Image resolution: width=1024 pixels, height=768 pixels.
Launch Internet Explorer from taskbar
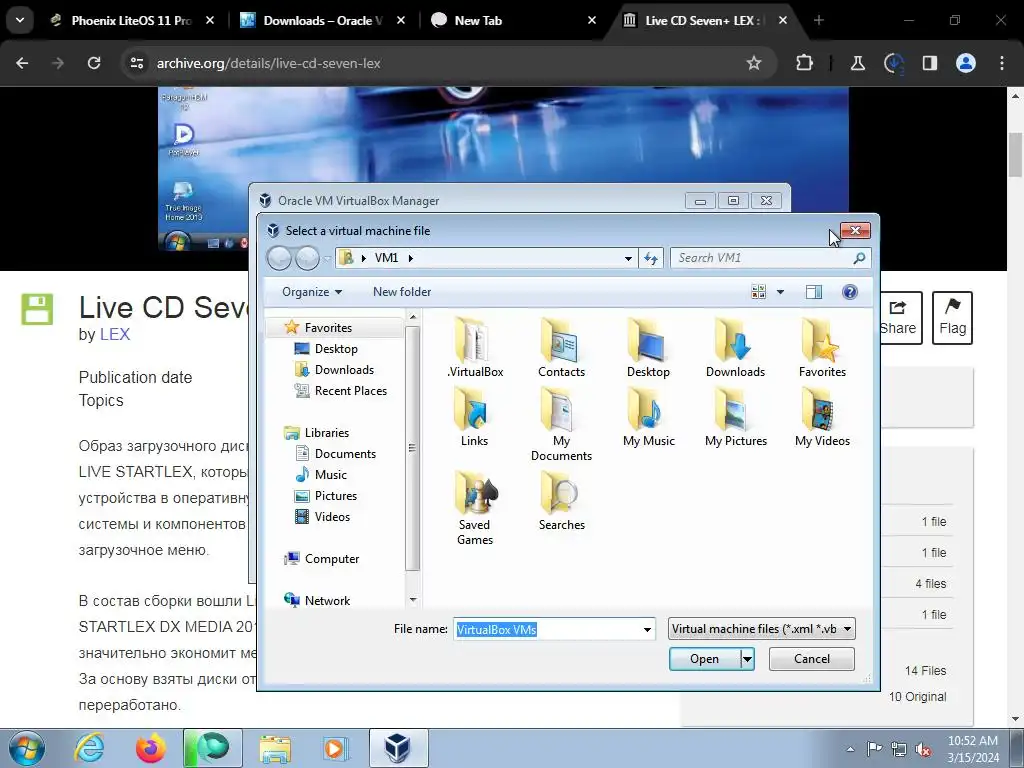tap(89, 748)
